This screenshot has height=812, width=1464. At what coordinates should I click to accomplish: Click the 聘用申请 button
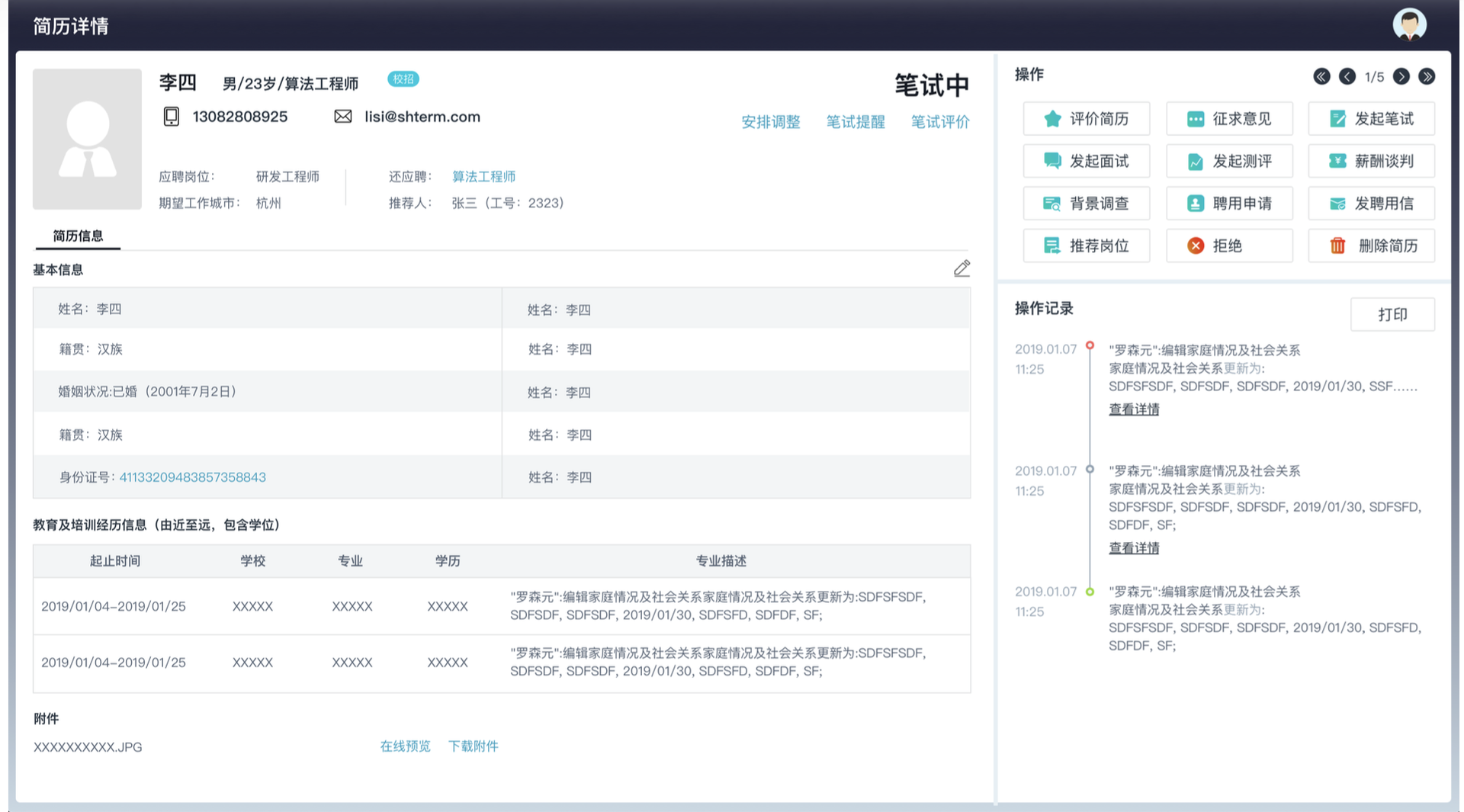1229,204
